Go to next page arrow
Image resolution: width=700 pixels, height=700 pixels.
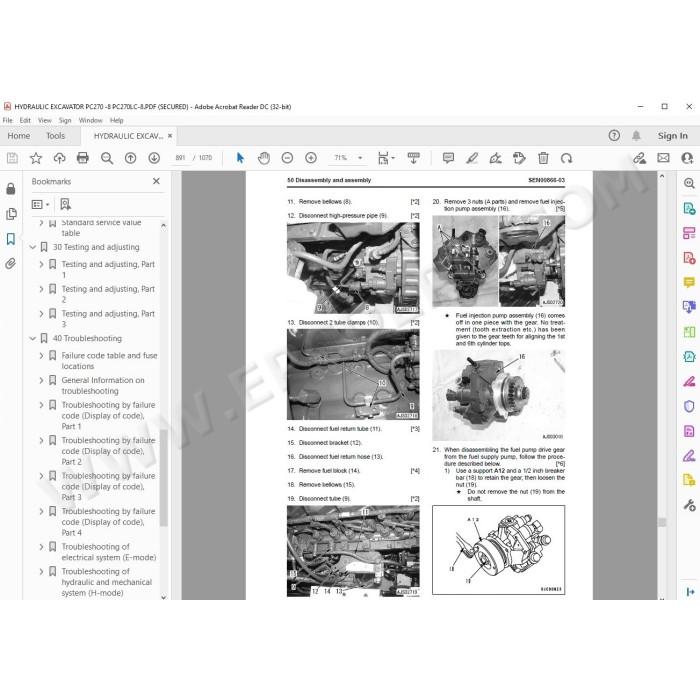coord(154,158)
